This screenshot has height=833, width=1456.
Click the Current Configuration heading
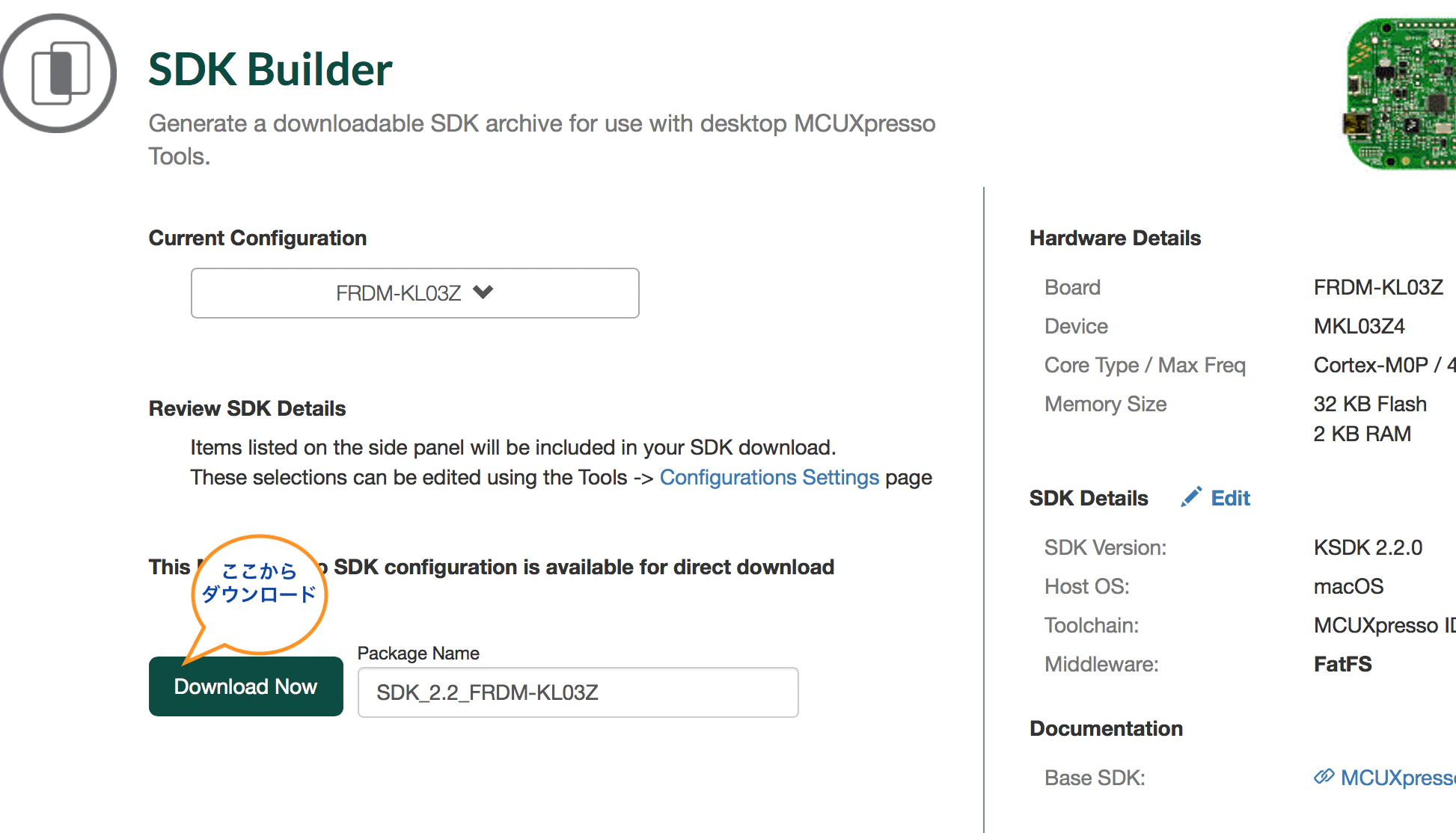click(x=257, y=238)
